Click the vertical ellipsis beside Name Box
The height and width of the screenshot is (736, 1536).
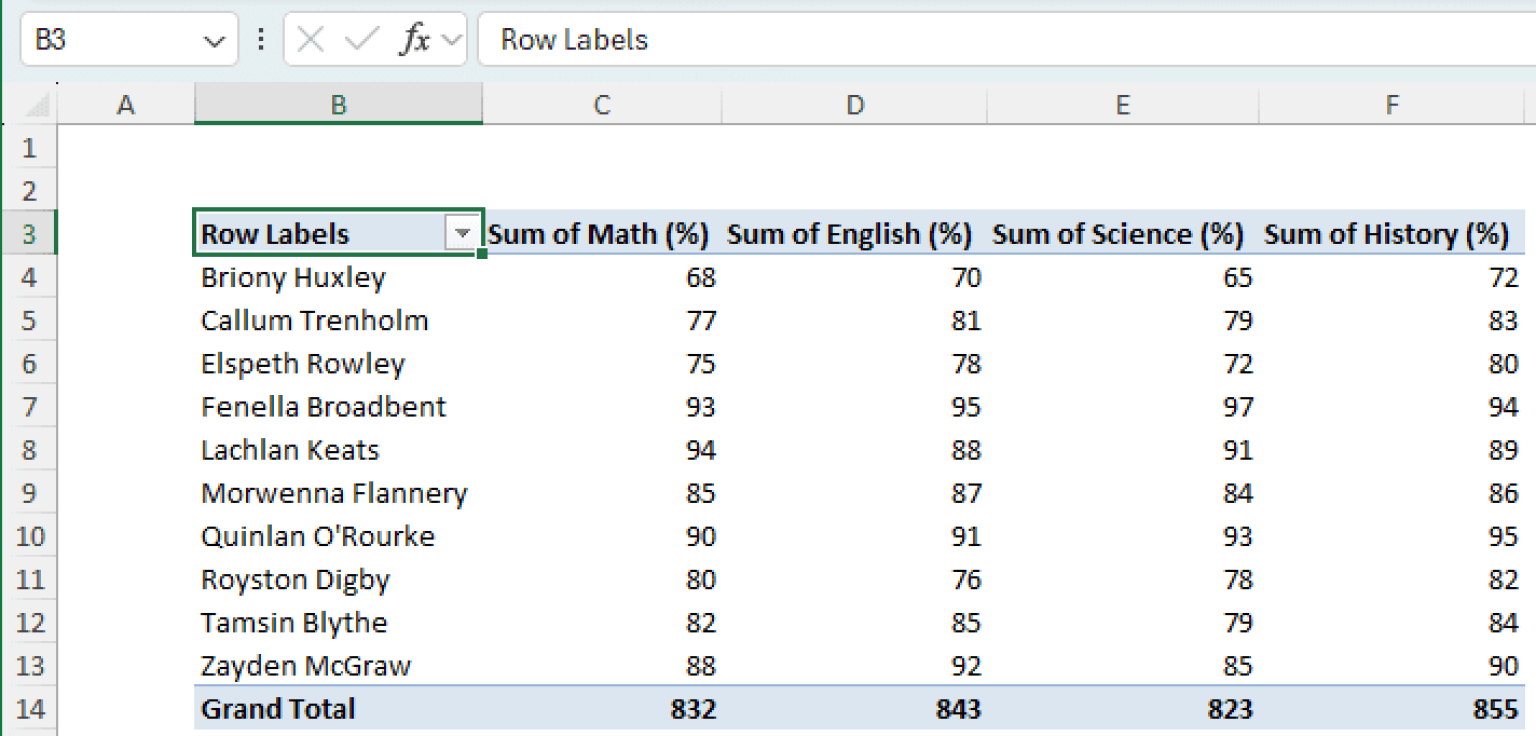(x=259, y=39)
